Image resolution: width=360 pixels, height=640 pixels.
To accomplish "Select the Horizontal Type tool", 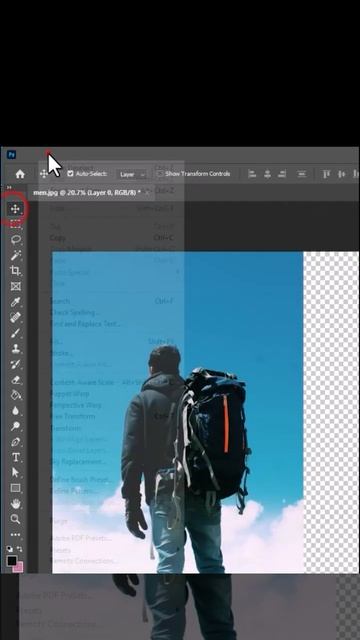I will pos(15,457).
